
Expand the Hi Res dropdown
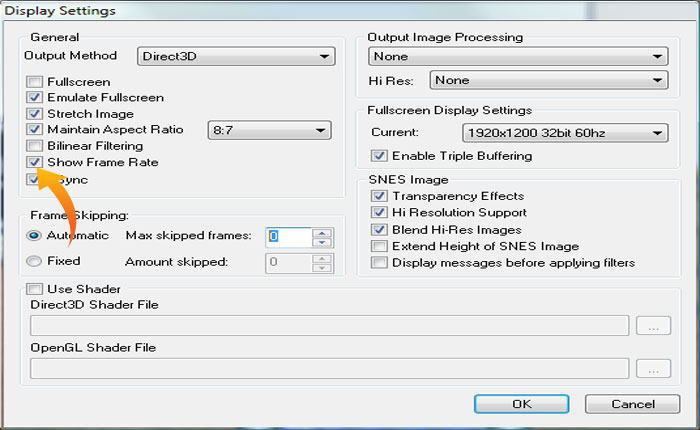pyautogui.click(x=549, y=80)
